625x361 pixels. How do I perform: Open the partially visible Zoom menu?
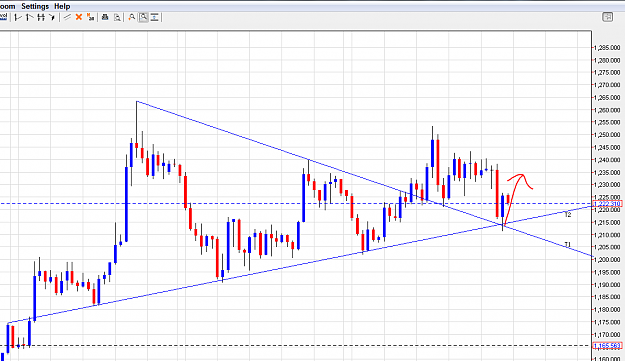[7, 6]
